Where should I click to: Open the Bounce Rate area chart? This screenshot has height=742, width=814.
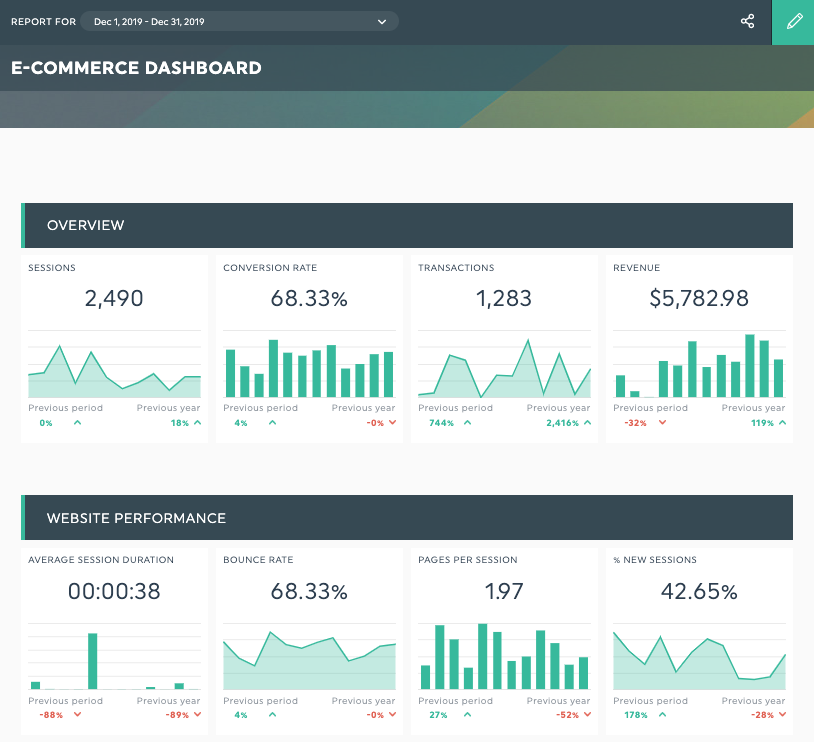(309, 657)
